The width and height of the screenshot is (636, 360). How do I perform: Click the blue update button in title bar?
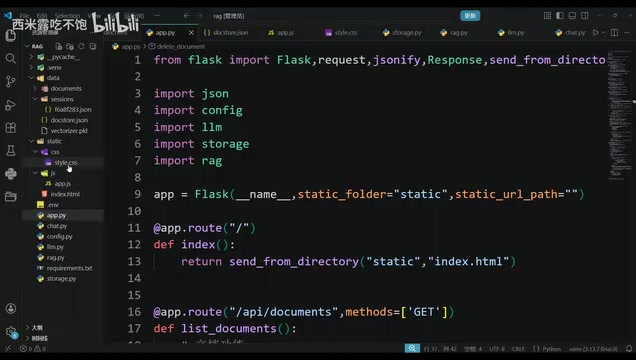tap(470, 16)
